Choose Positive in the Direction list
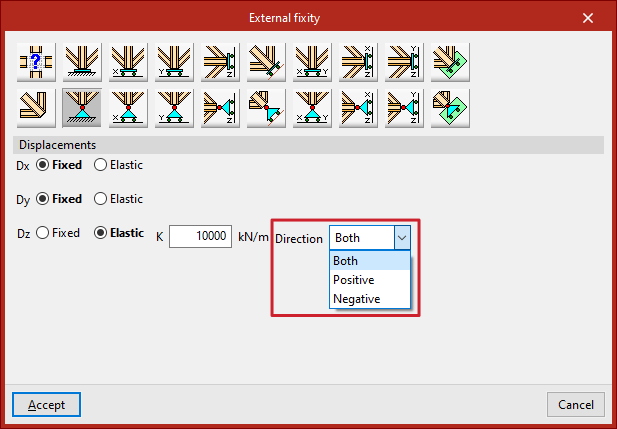The width and height of the screenshot is (617, 429). point(370,280)
